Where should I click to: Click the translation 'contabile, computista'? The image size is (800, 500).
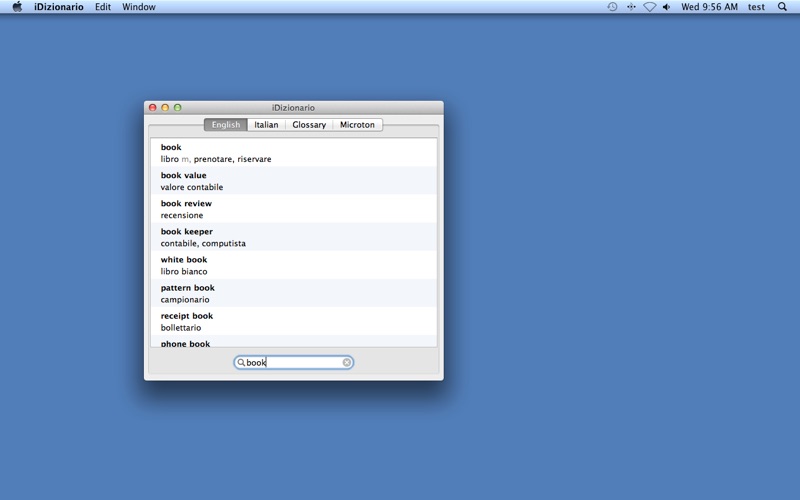click(203, 243)
